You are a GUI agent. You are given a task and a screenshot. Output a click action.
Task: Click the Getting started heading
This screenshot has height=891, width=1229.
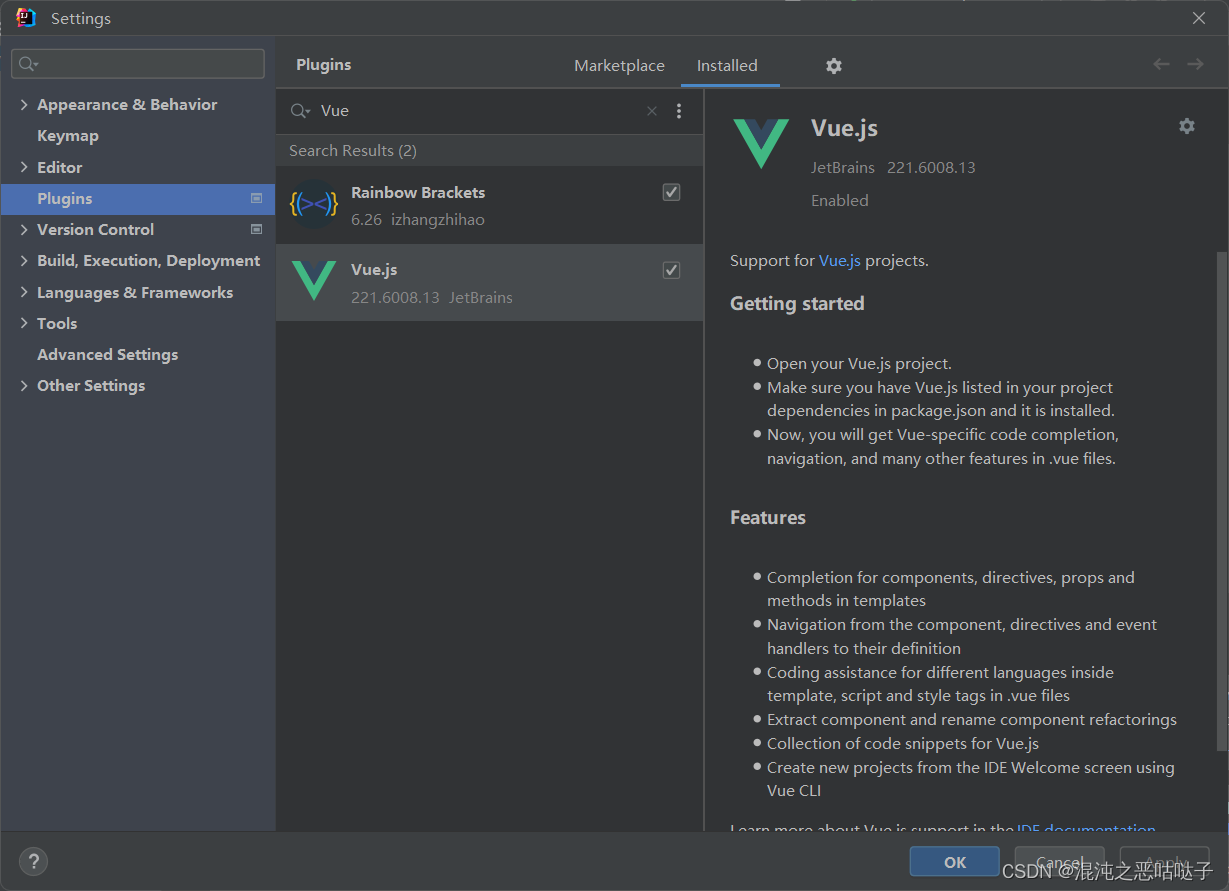(797, 303)
